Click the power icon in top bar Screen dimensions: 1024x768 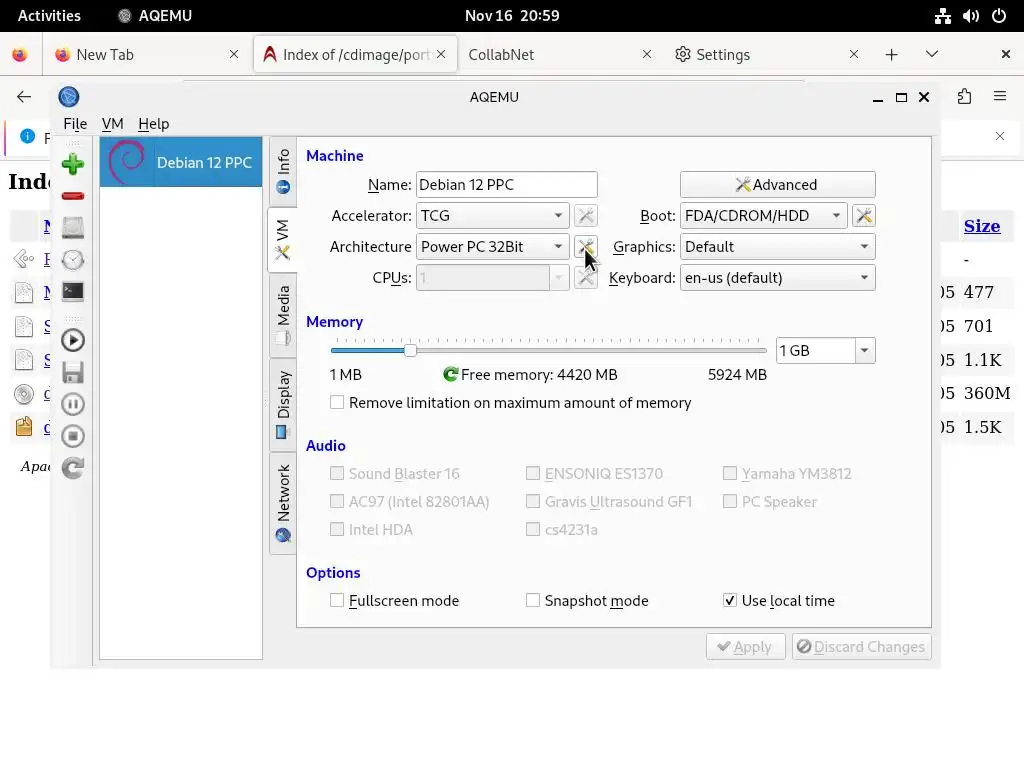[999, 16]
